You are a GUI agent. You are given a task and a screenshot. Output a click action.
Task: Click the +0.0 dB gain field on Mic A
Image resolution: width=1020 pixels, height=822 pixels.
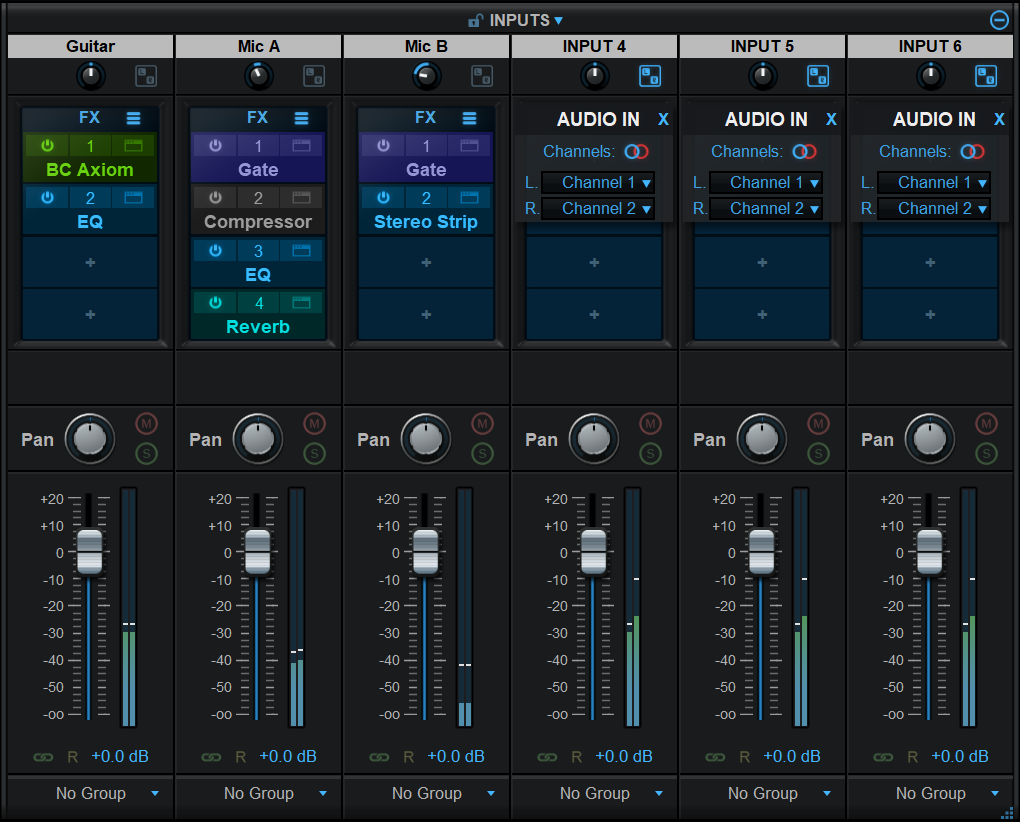click(x=288, y=756)
